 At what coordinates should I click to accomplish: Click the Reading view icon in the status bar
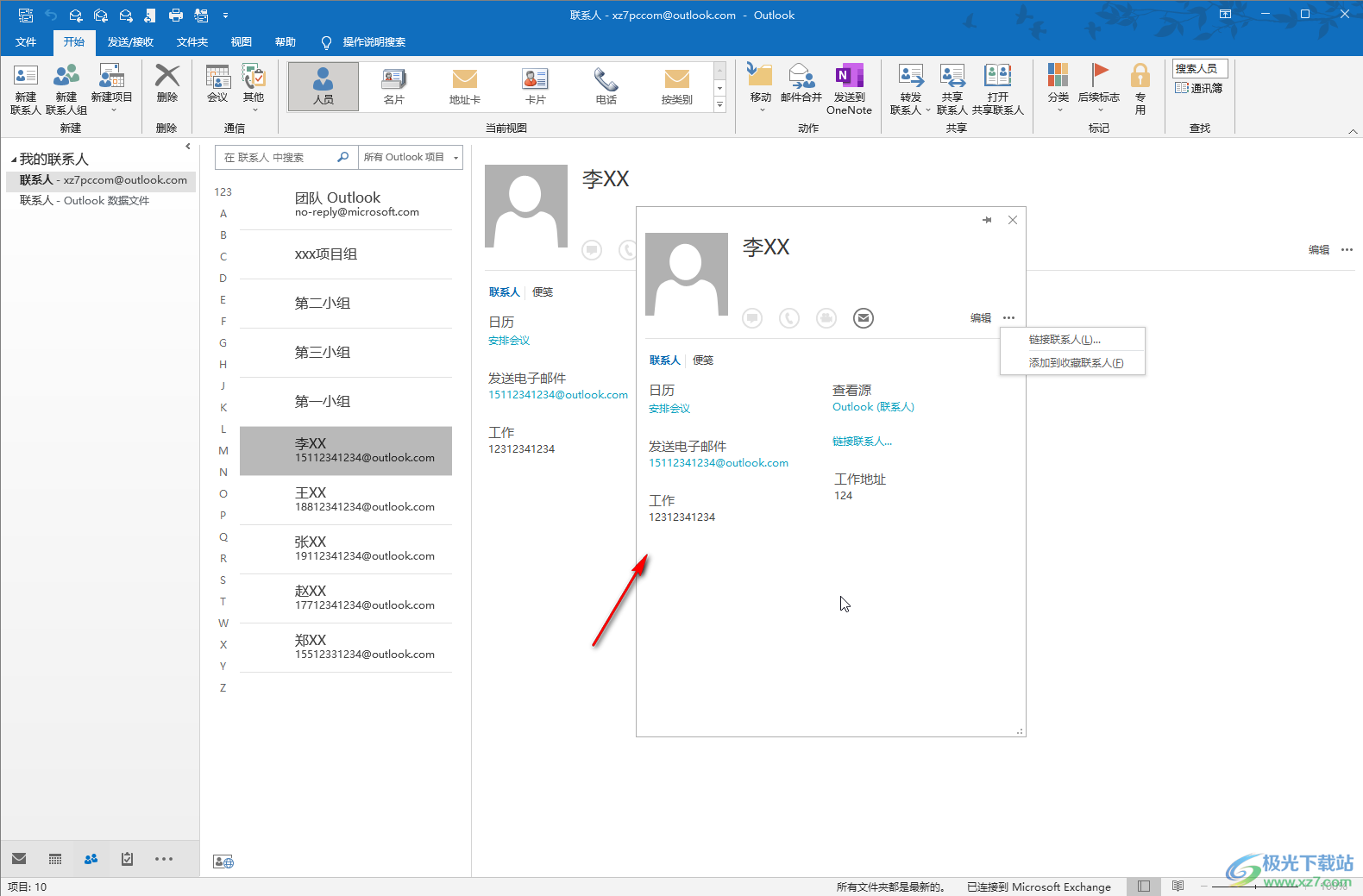click(x=1178, y=886)
